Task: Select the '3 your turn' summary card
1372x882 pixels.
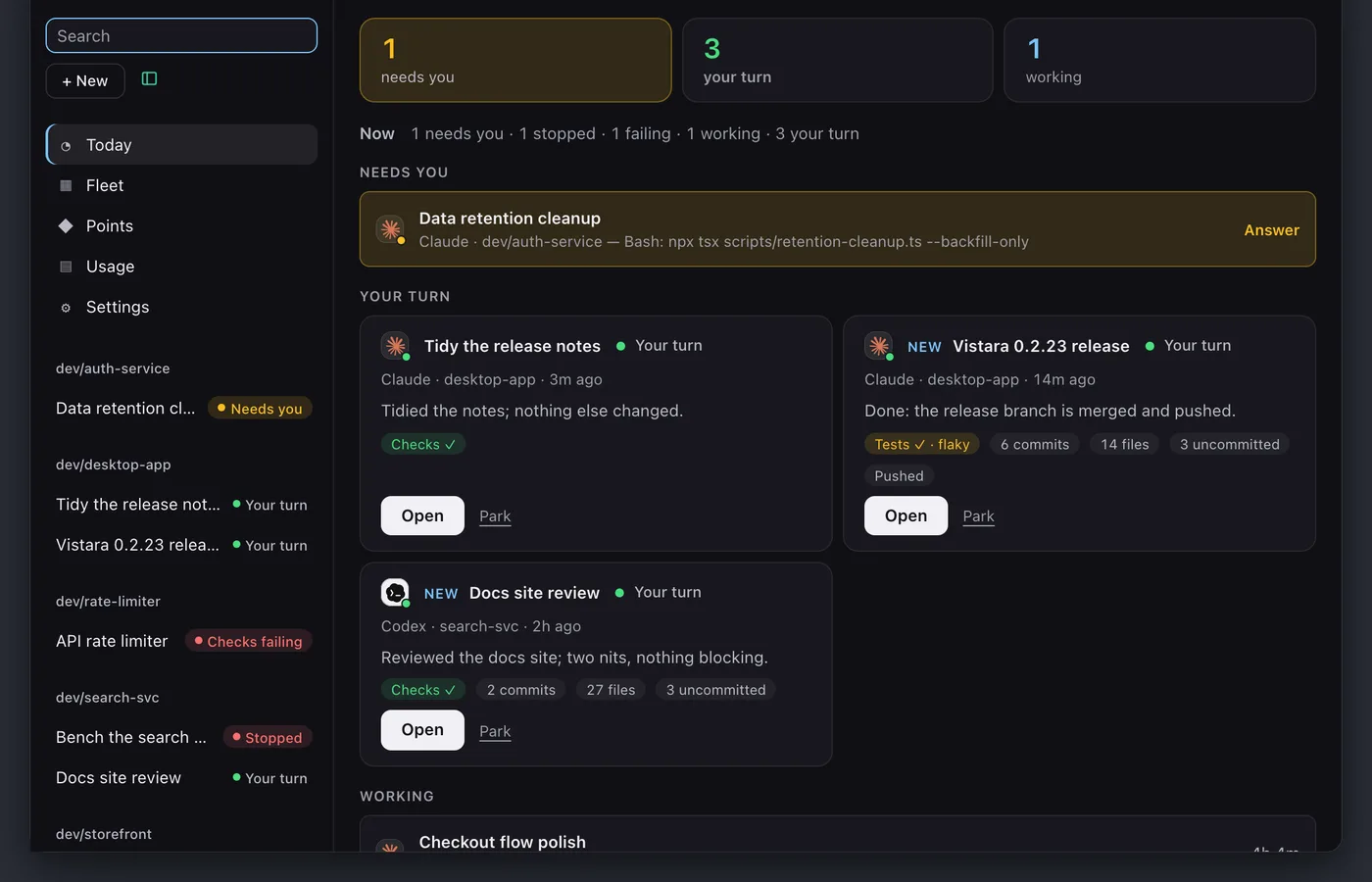Action: click(x=838, y=60)
